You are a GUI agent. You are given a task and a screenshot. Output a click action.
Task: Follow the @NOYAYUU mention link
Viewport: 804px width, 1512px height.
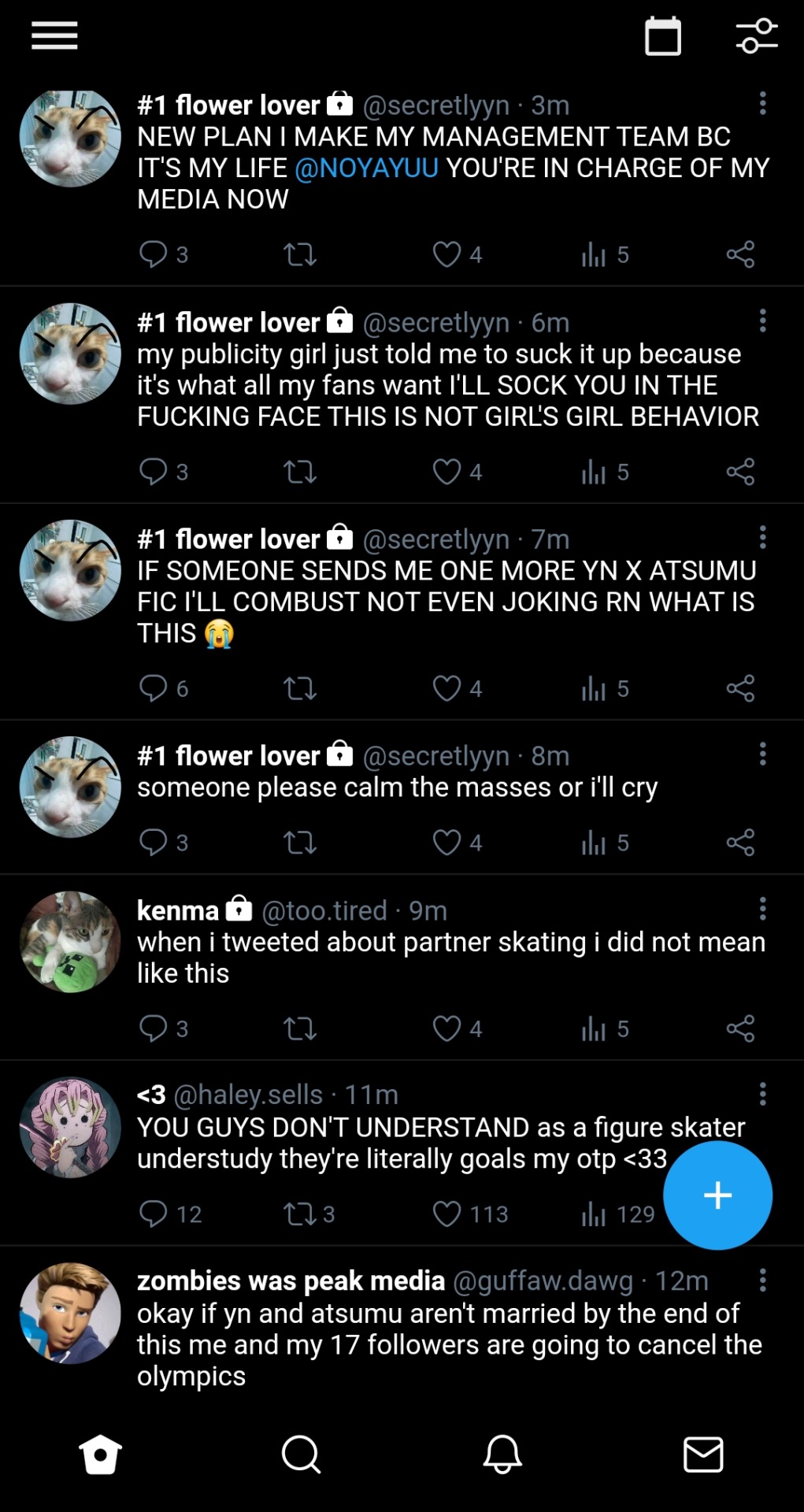coord(366,168)
